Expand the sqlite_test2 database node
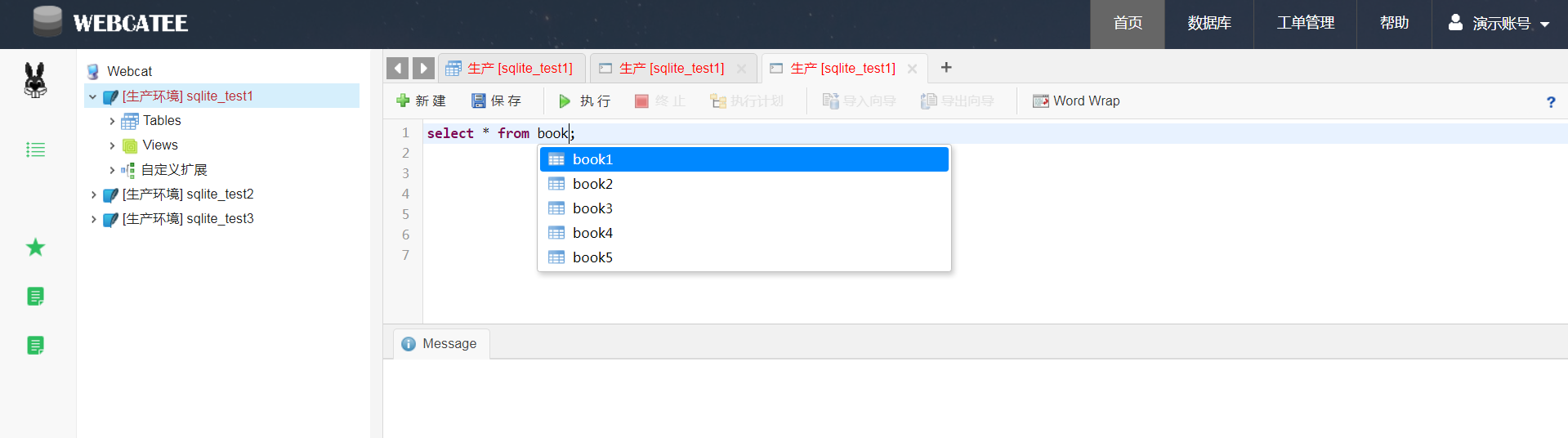Screen dimensions: 1568x438 click(x=93, y=194)
